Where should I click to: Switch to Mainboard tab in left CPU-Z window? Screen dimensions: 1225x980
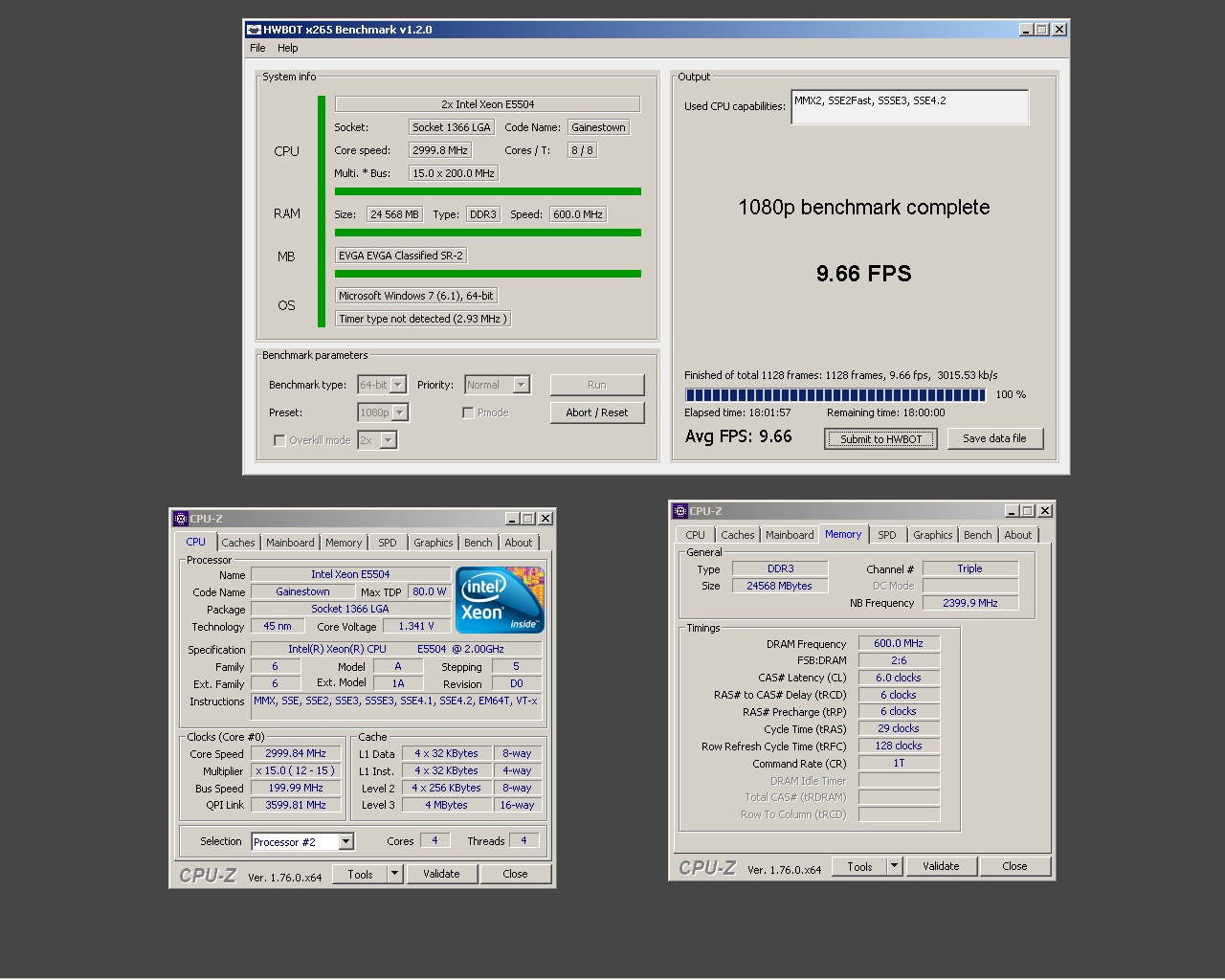(290, 543)
